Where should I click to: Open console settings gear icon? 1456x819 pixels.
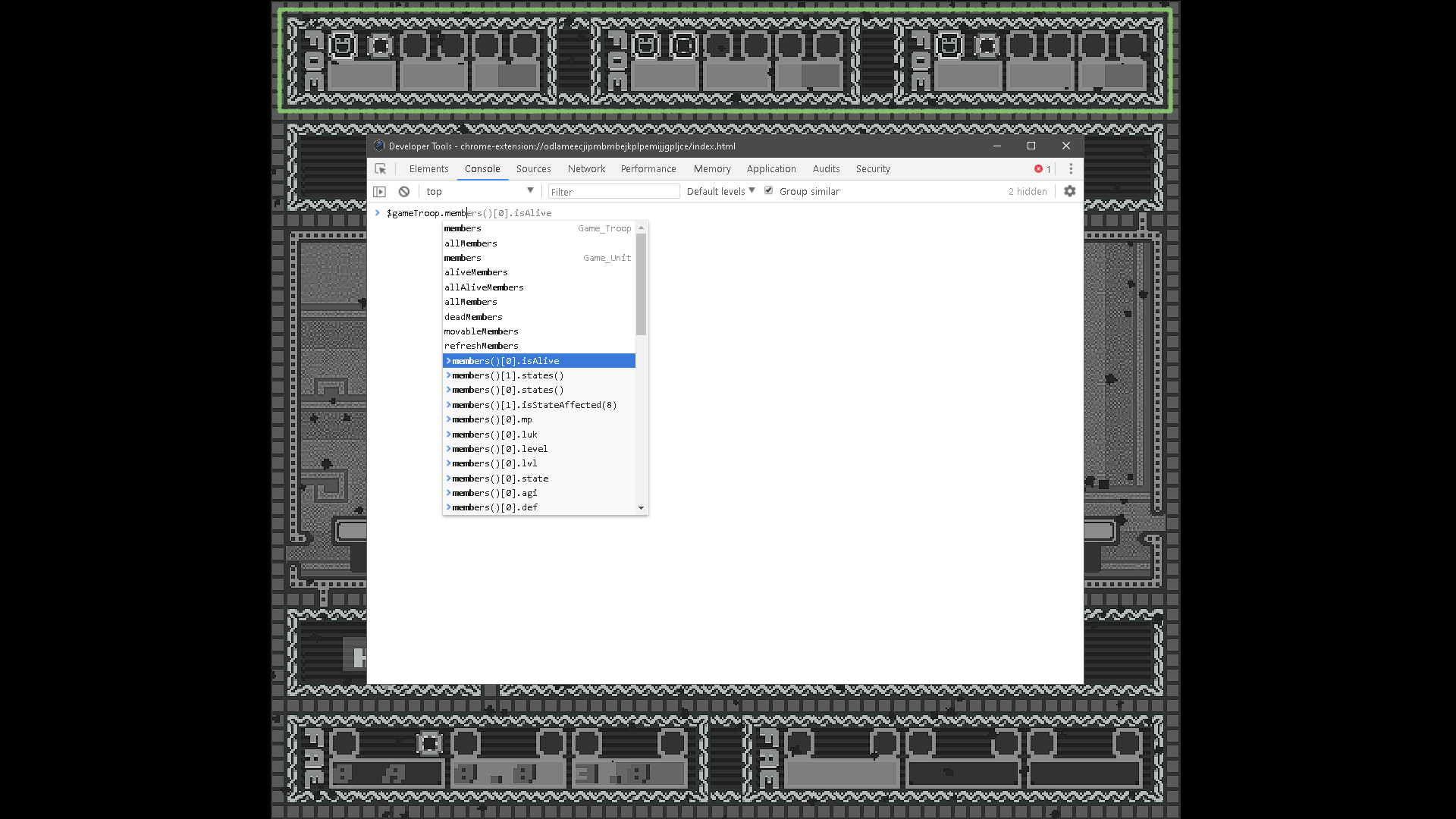(1070, 191)
